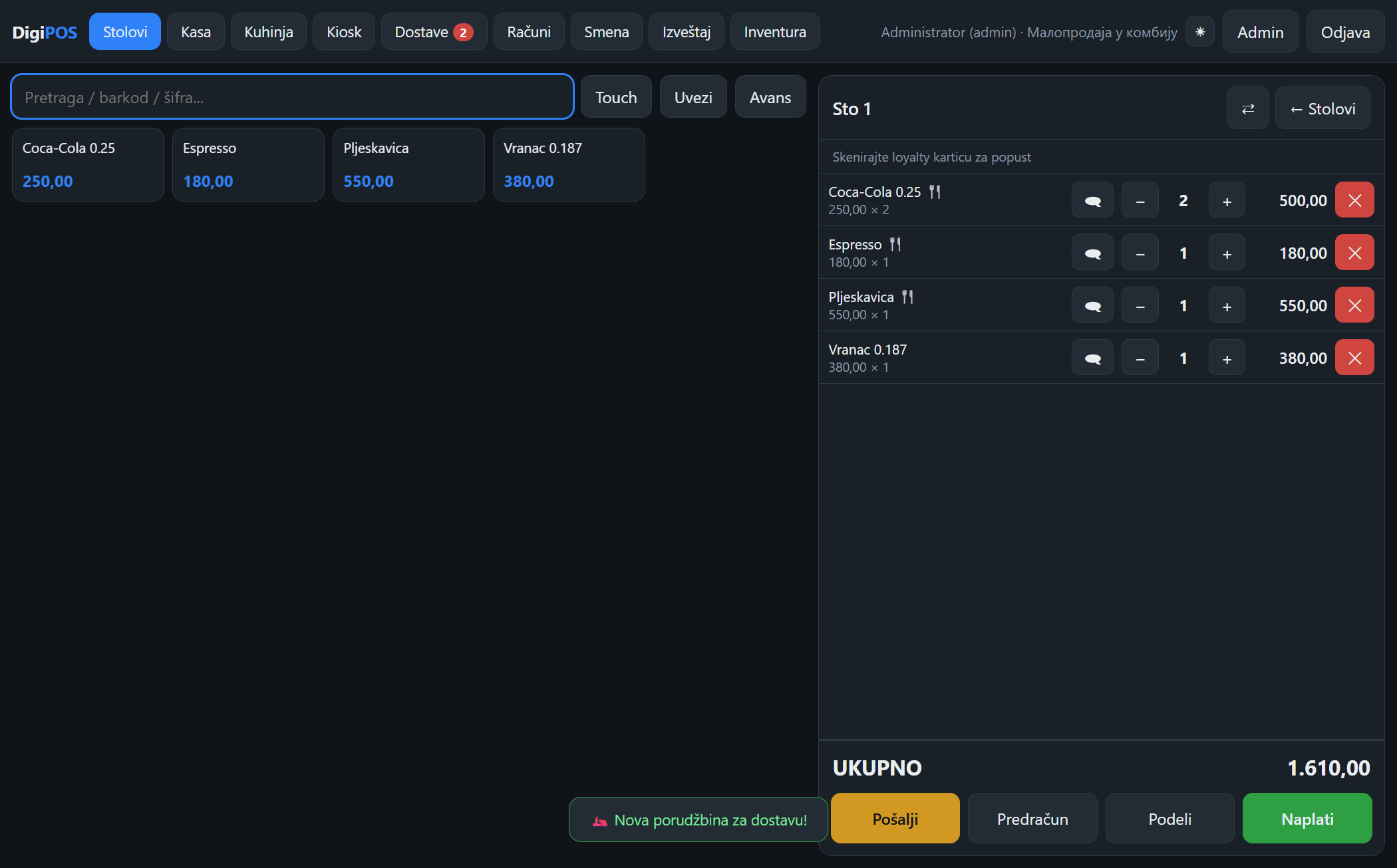Focus the Pretraga barkod search field
Image resolution: width=1397 pixels, height=868 pixels.
(292, 97)
